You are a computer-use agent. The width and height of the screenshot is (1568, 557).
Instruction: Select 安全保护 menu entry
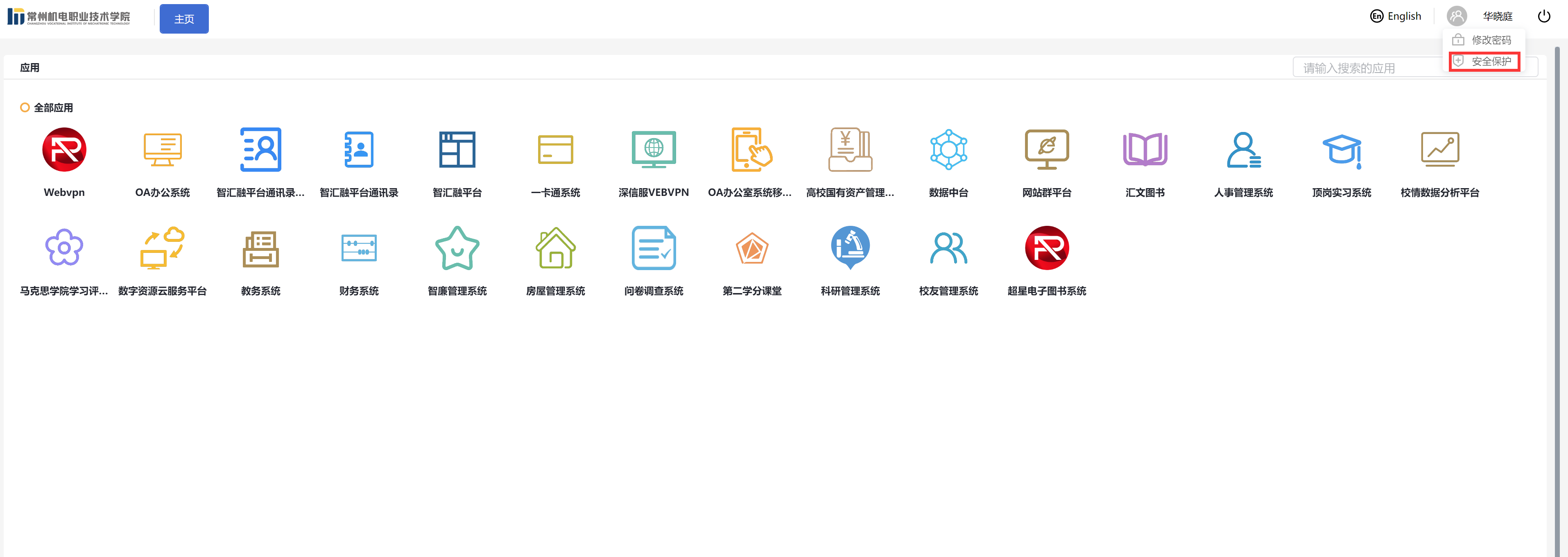point(1491,61)
